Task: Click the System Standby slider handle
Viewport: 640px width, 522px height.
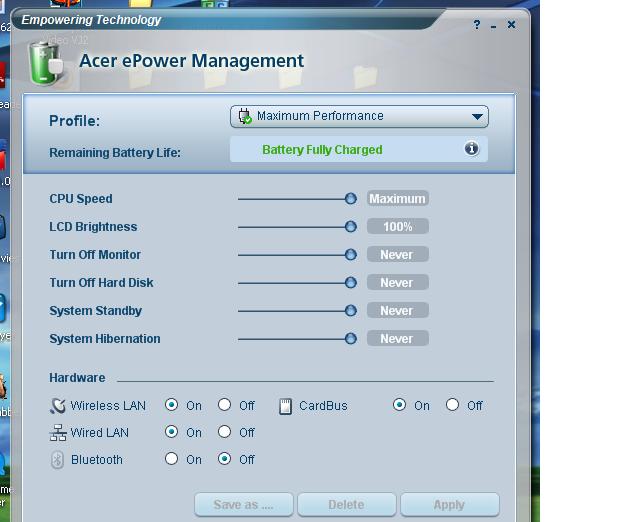Action: click(351, 311)
